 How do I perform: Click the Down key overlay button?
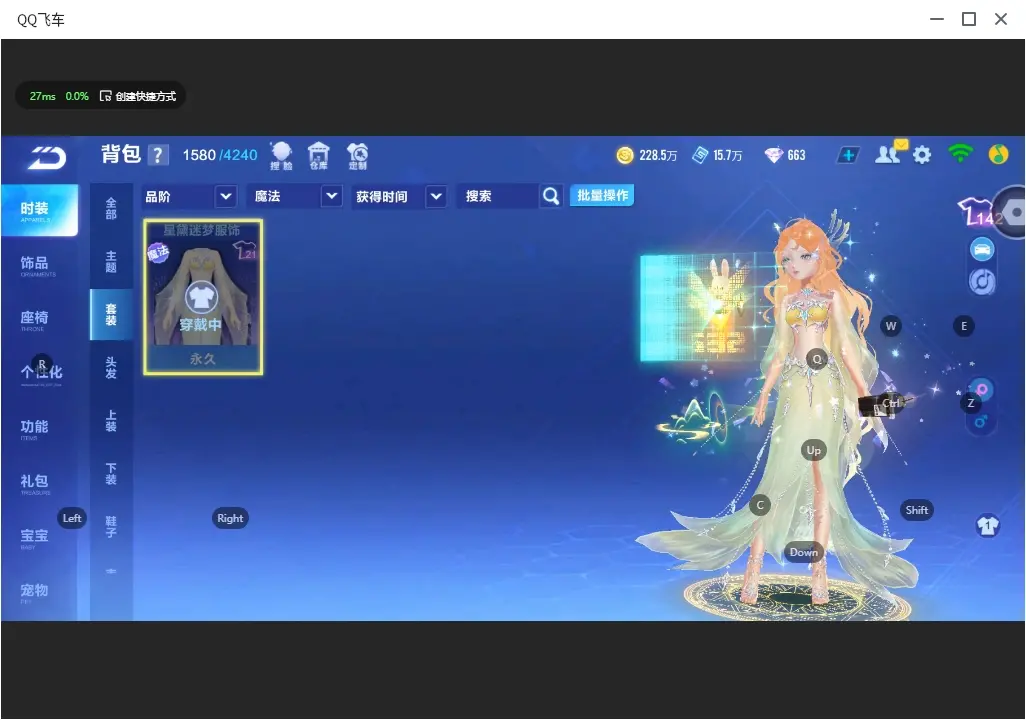(x=804, y=552)
